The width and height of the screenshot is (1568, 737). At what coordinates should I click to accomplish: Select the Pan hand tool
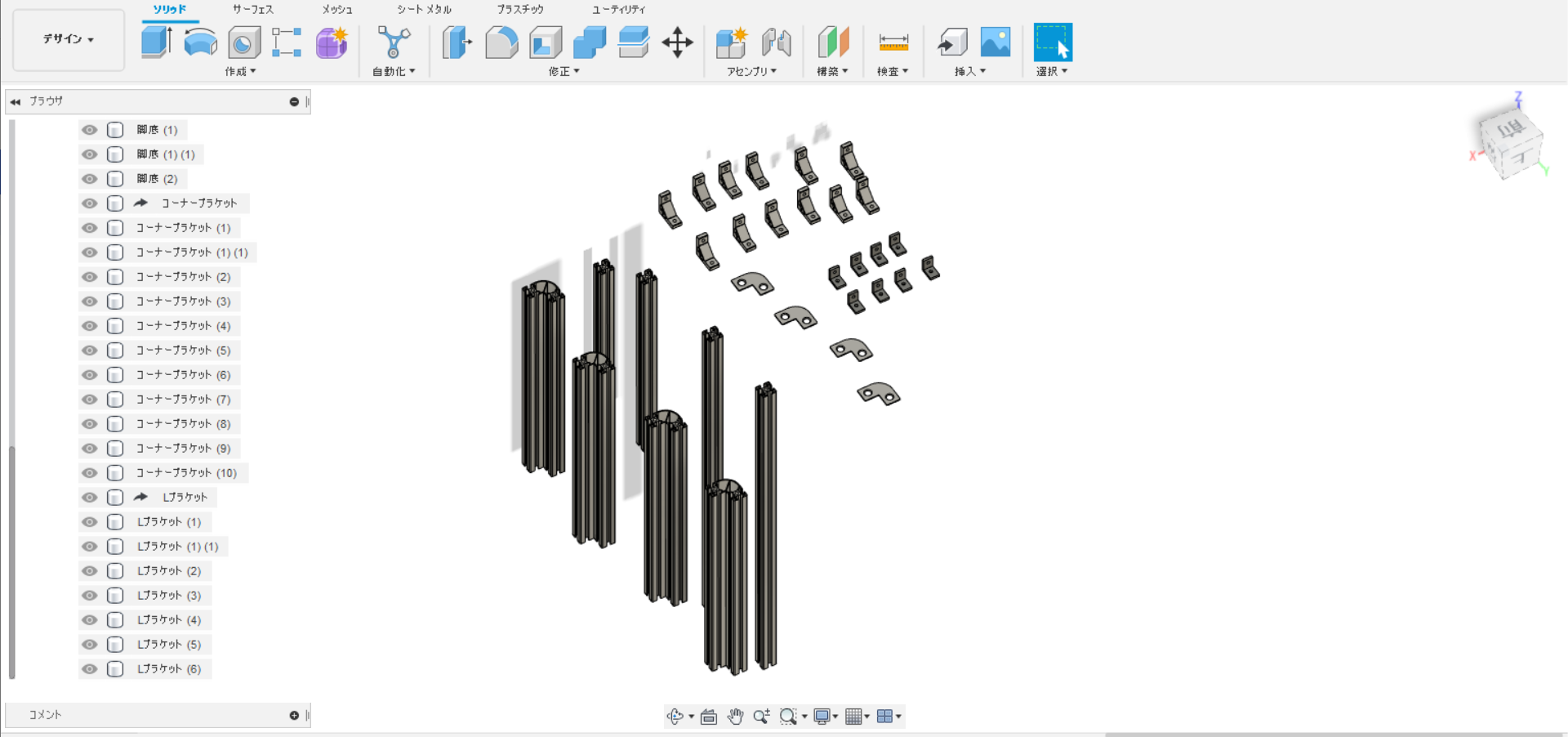point(735,717)
